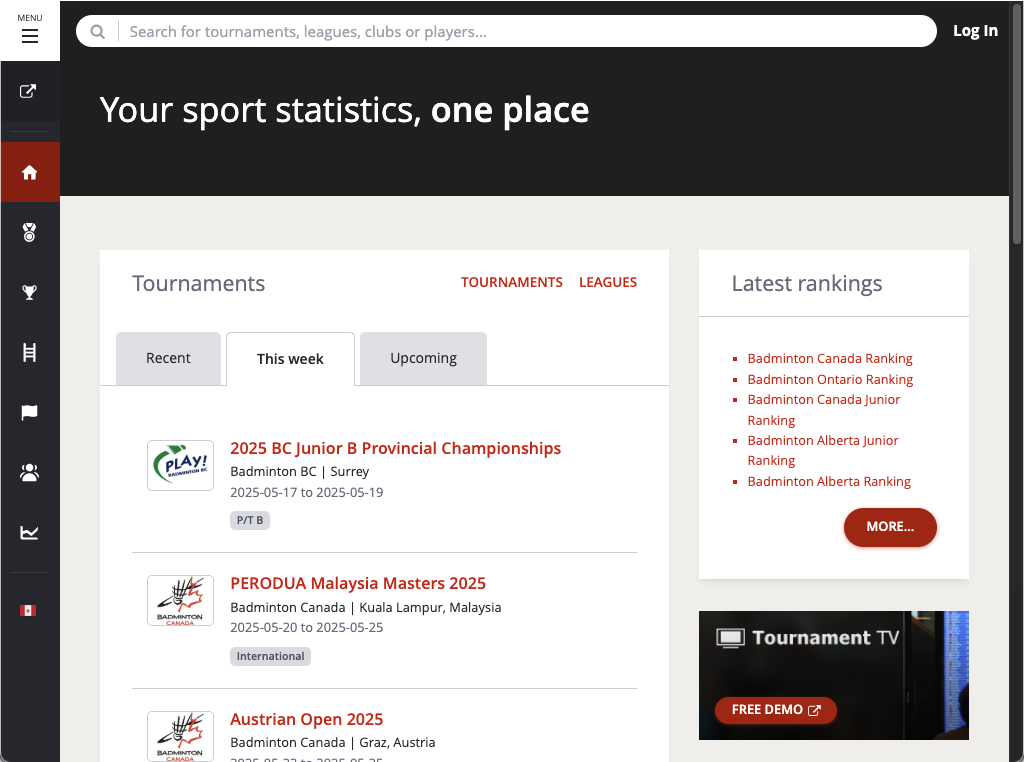Image resolution: width=1024 pixels, height=762 pixels.
Task: Open Badminton Ontario Ranking link
Action: [830, 379]
